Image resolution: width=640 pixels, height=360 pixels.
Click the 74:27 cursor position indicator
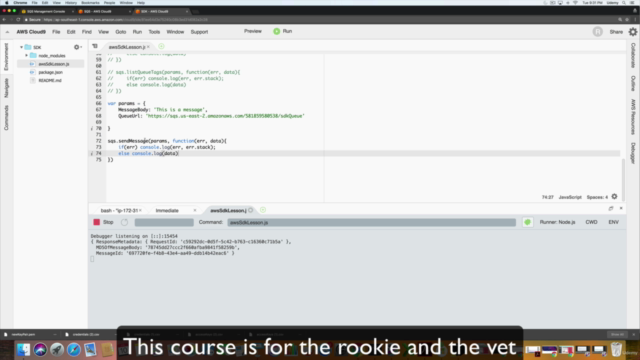(x=547, y=197)
